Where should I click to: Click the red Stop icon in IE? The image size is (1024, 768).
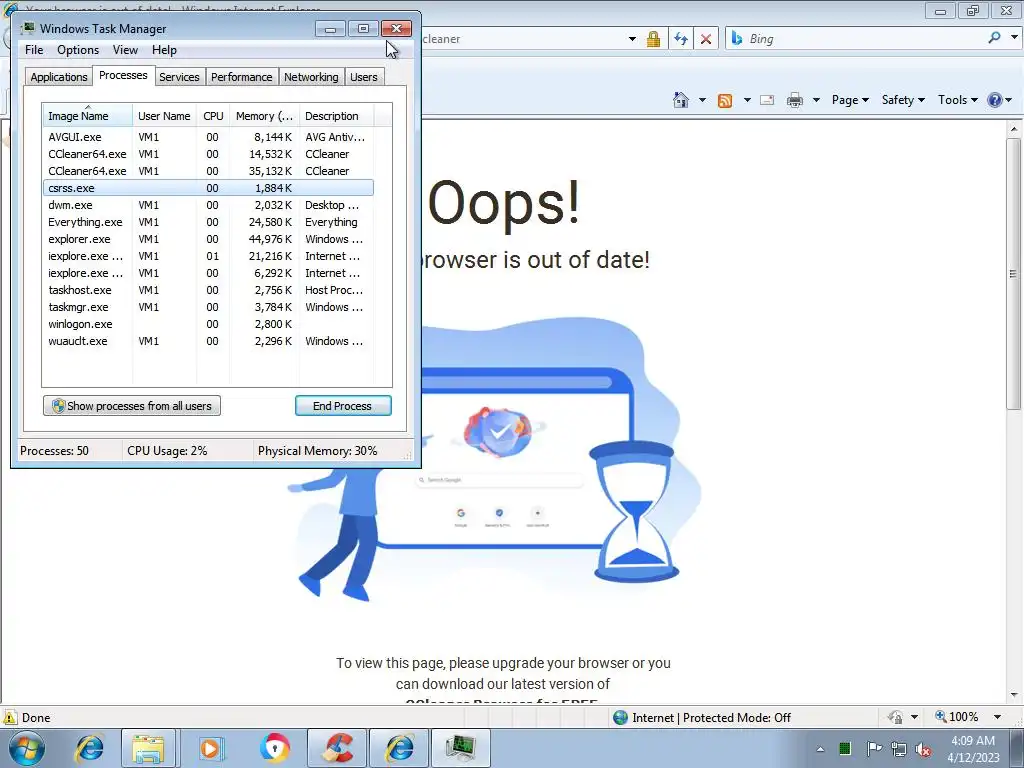point(706,39)
